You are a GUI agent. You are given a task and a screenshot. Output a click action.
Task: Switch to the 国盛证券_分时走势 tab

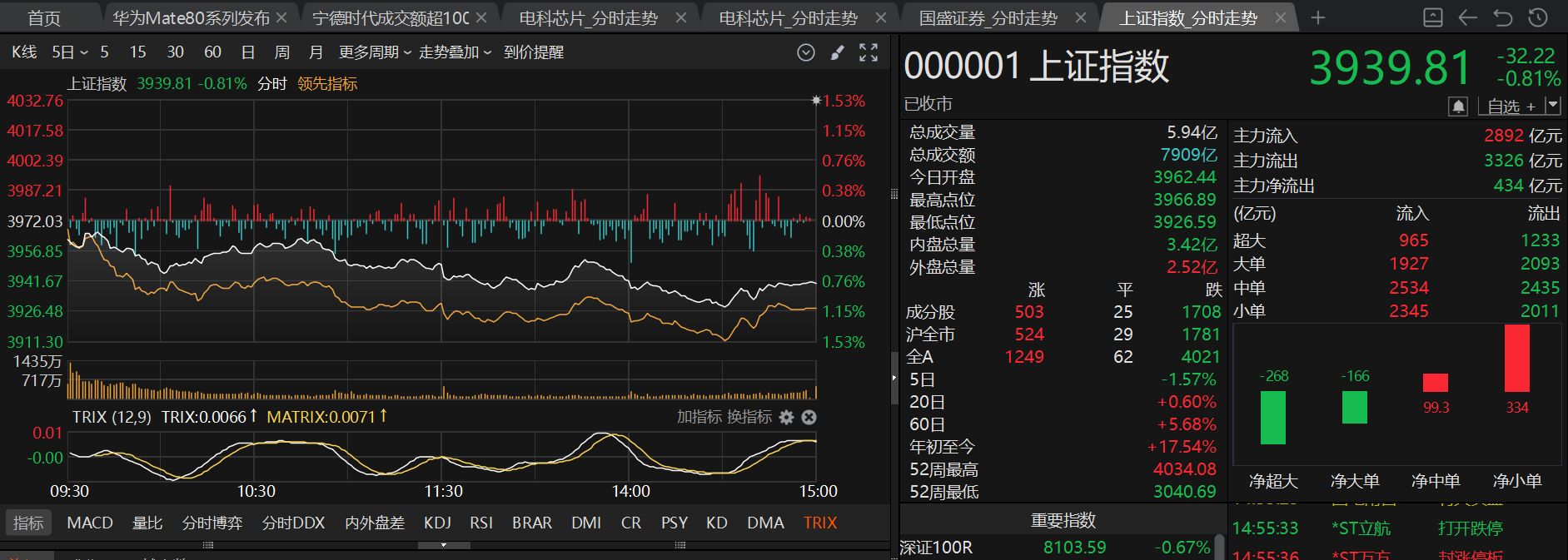988,17
